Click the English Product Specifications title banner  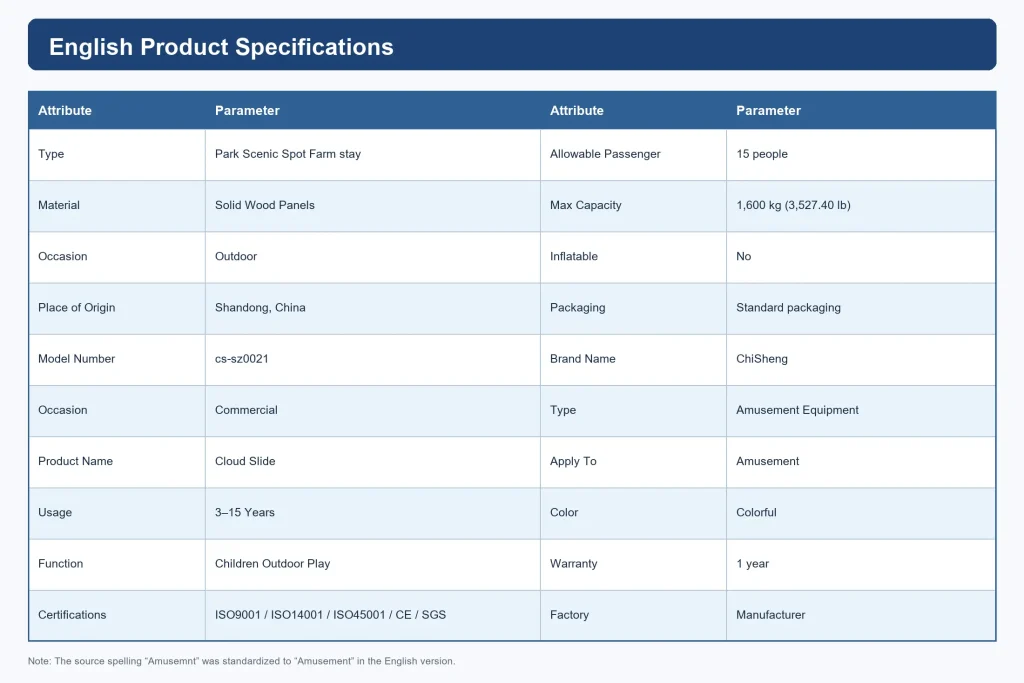[512, 44]
